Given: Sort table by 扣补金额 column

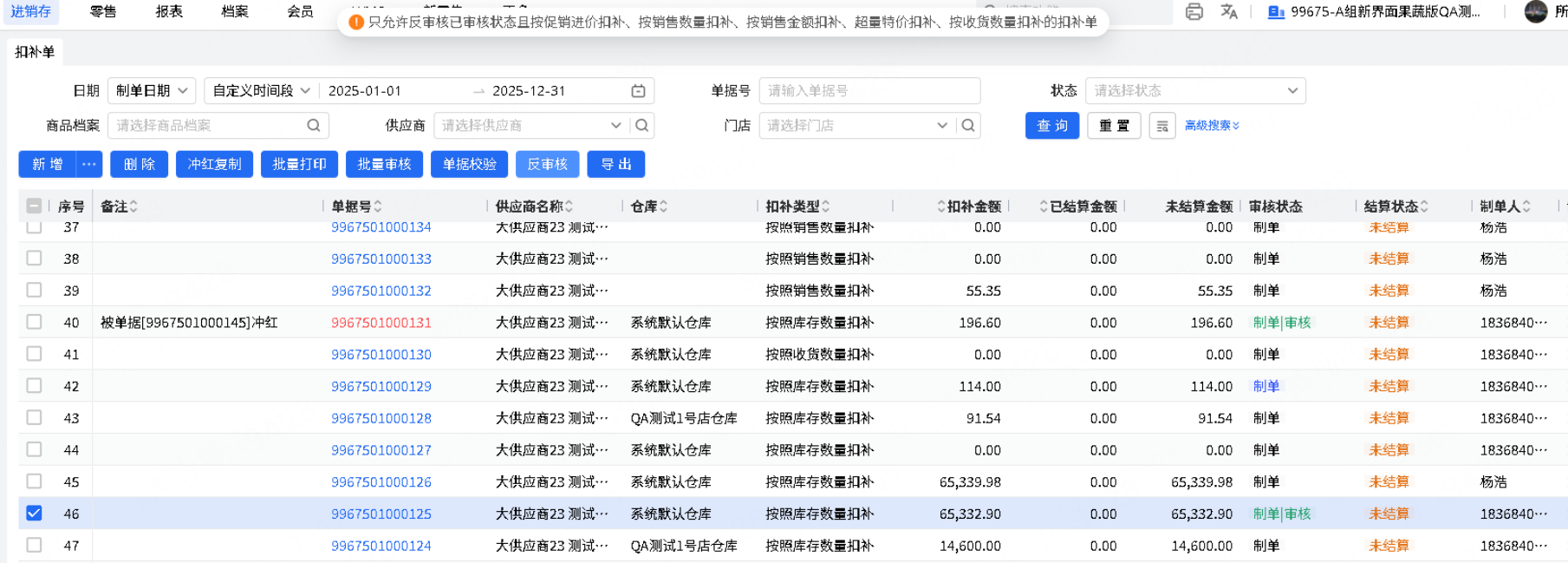Looking at the screenshot, I should [x=941, y=206].
